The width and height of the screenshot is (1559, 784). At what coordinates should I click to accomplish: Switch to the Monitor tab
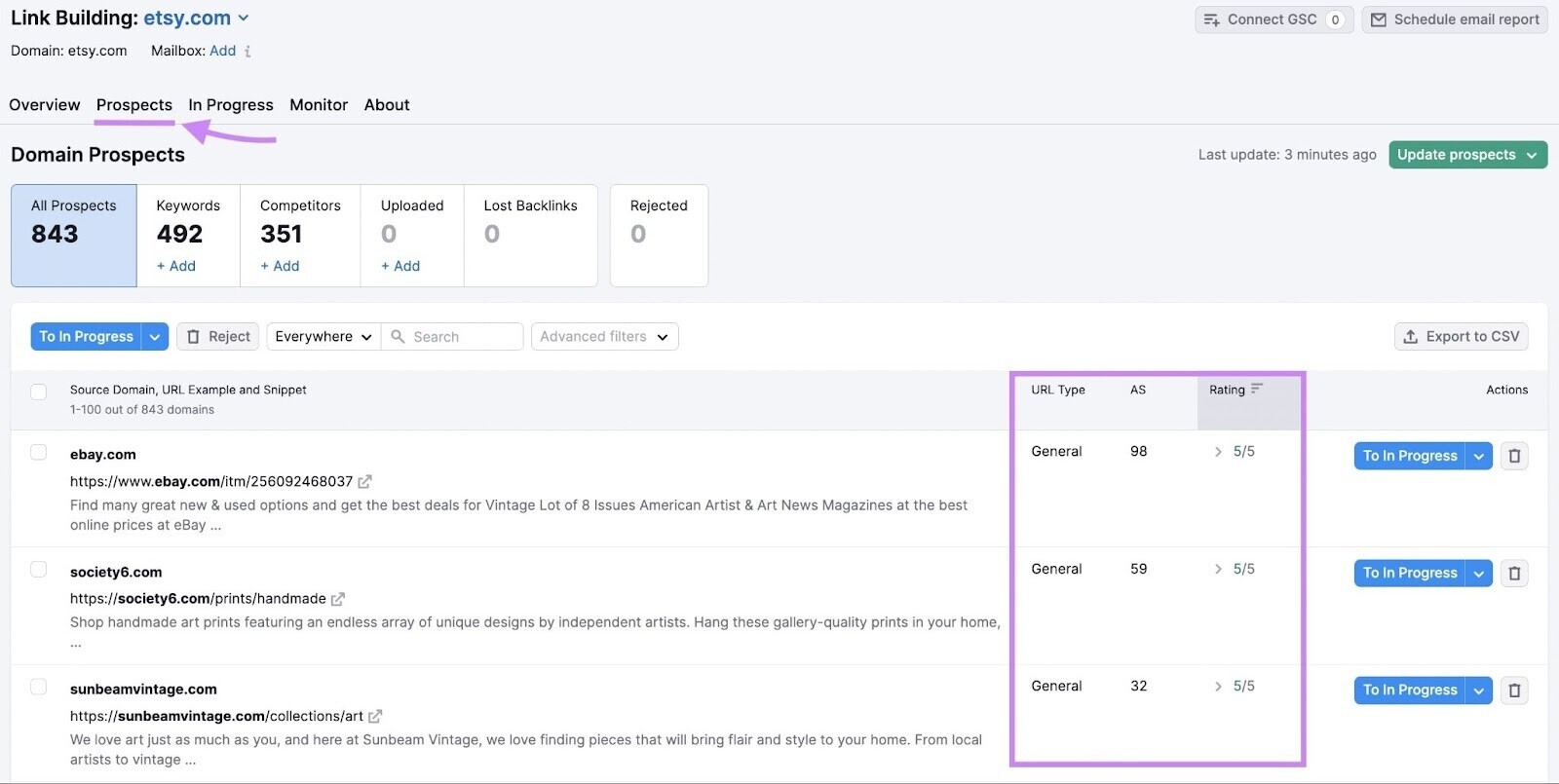[x=319, y=105]
